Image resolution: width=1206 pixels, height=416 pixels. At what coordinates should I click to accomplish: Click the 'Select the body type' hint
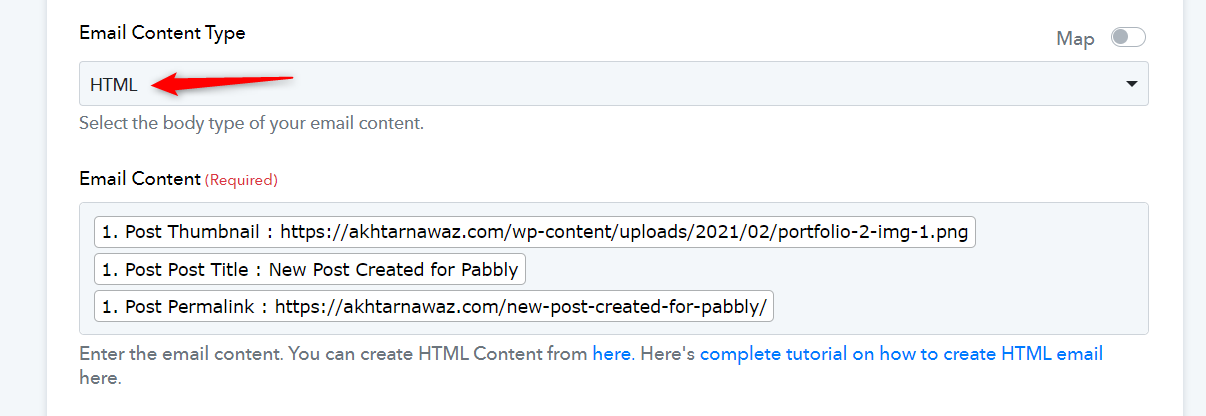[x=252, y=125]
